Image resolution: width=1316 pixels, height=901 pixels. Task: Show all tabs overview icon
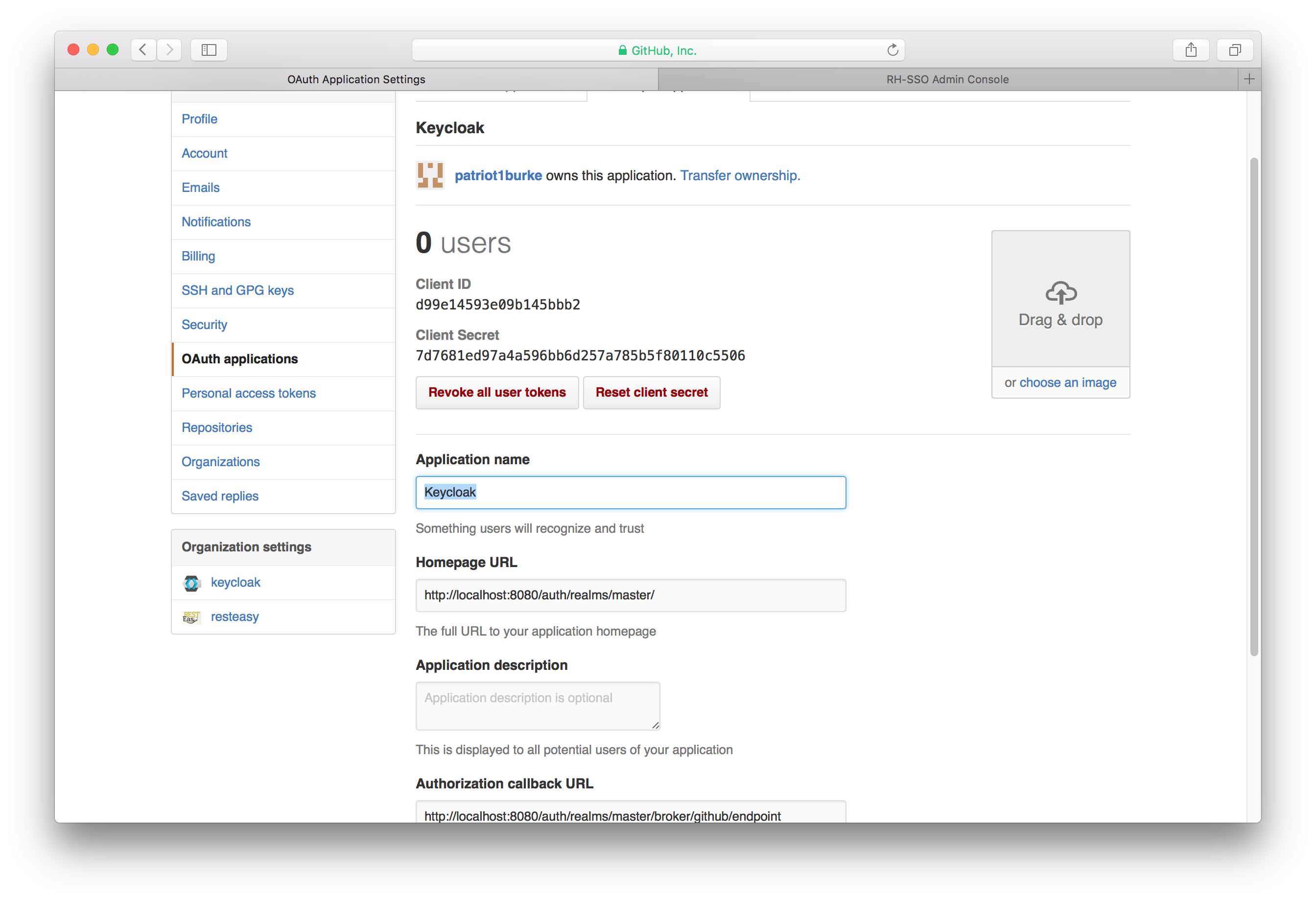click(x=1234, y=50)
